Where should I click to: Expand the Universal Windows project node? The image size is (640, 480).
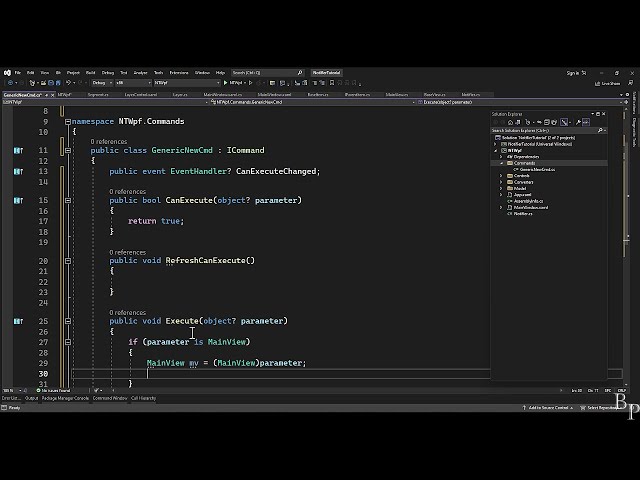pyautogui.click(x=496, y=144)
